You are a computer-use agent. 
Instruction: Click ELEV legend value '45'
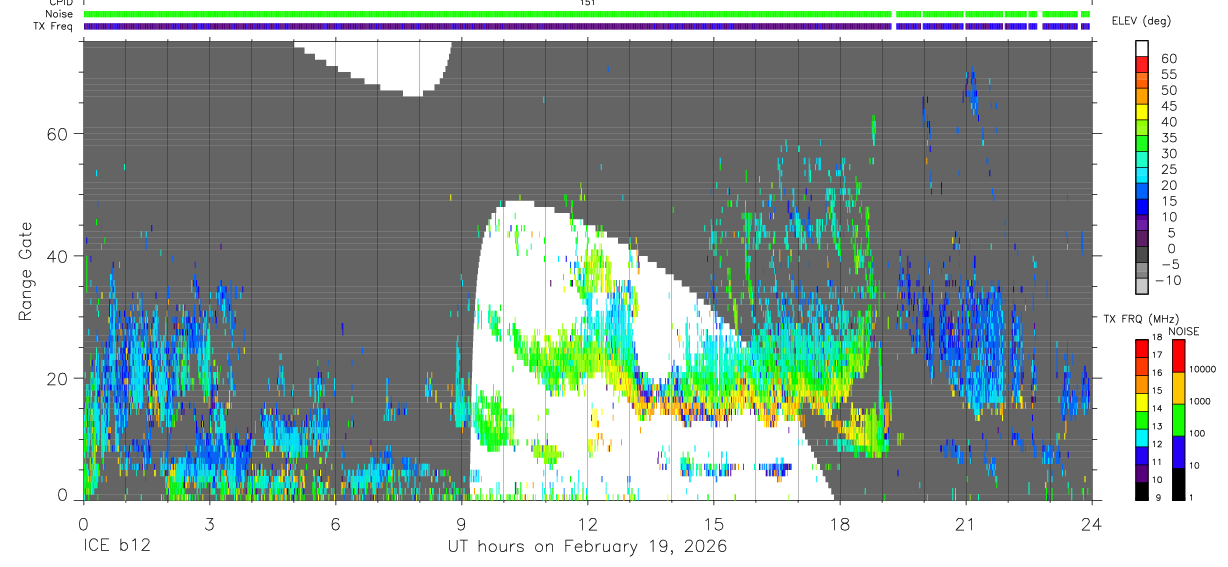coord(1169,106)
